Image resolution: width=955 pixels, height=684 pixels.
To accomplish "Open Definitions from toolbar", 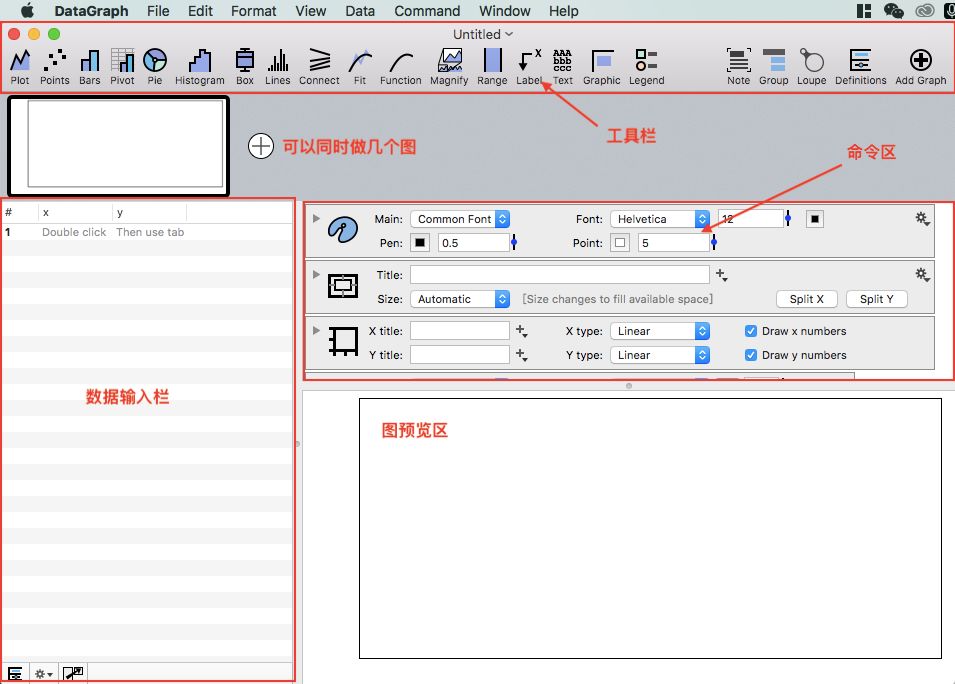I will [861, 66].
